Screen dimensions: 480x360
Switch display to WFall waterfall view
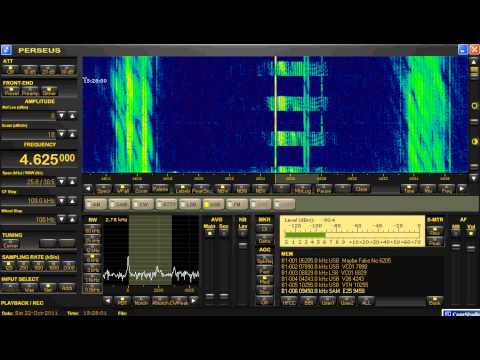(123, 189)
